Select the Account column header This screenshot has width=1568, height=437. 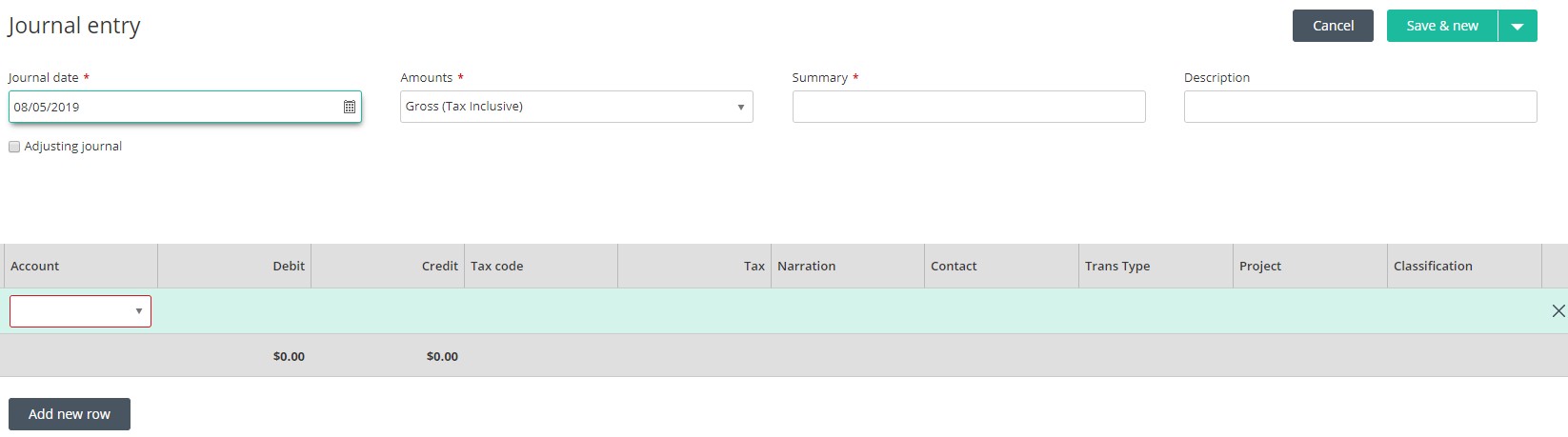click(35, 267)
